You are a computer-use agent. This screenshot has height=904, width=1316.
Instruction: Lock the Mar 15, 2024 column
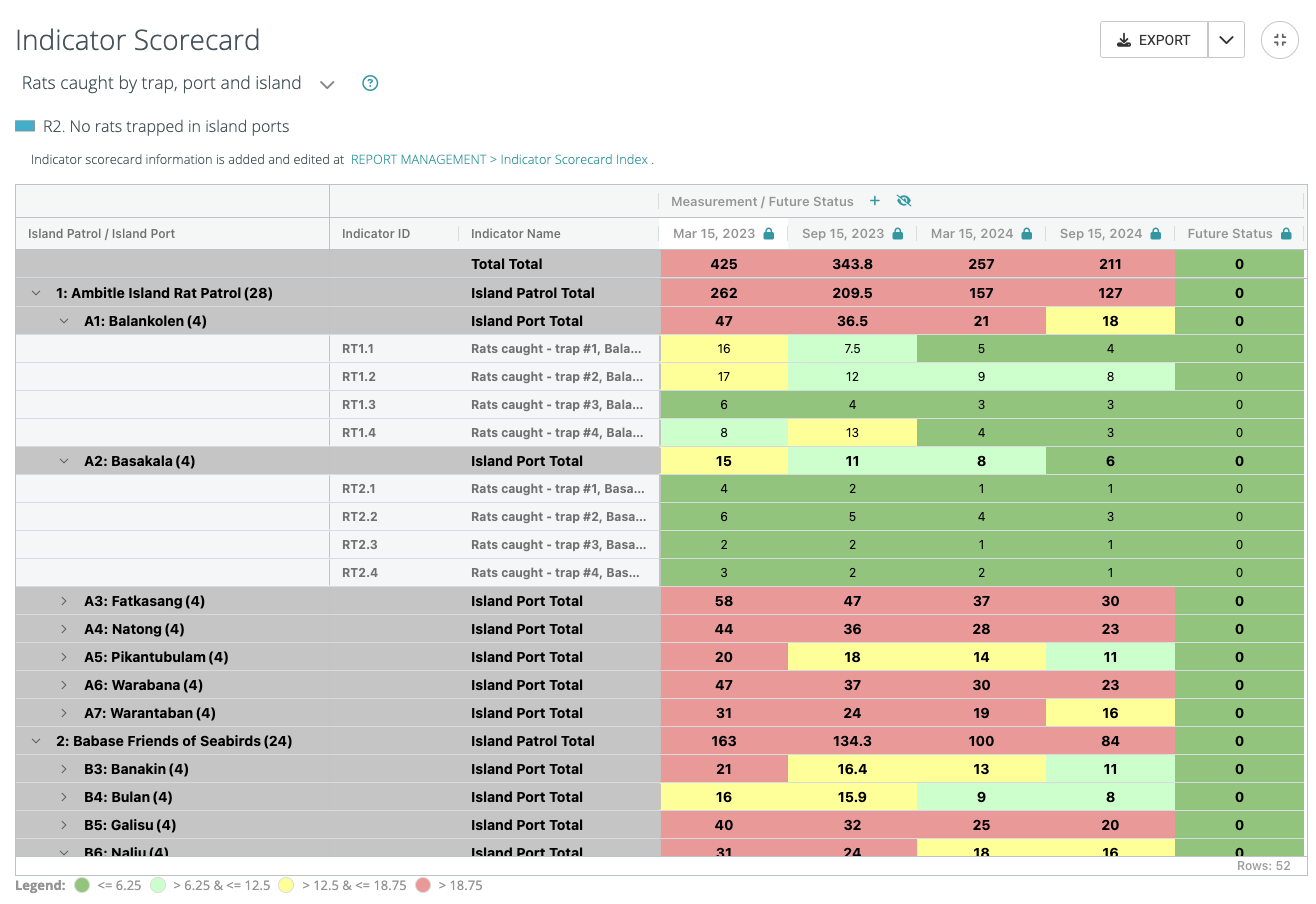pos(1028,233)
